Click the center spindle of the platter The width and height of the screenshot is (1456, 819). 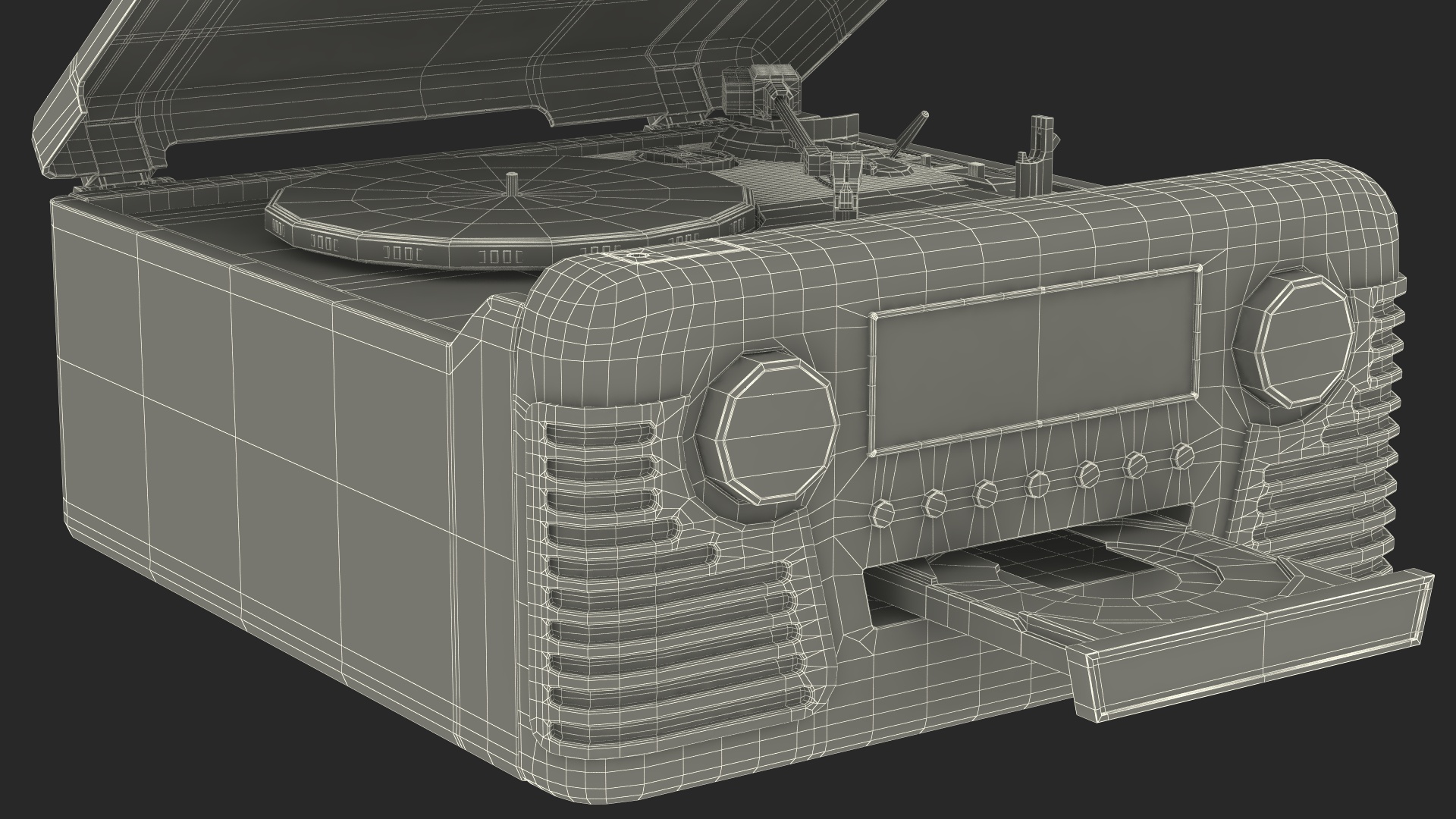pos(513,182)
